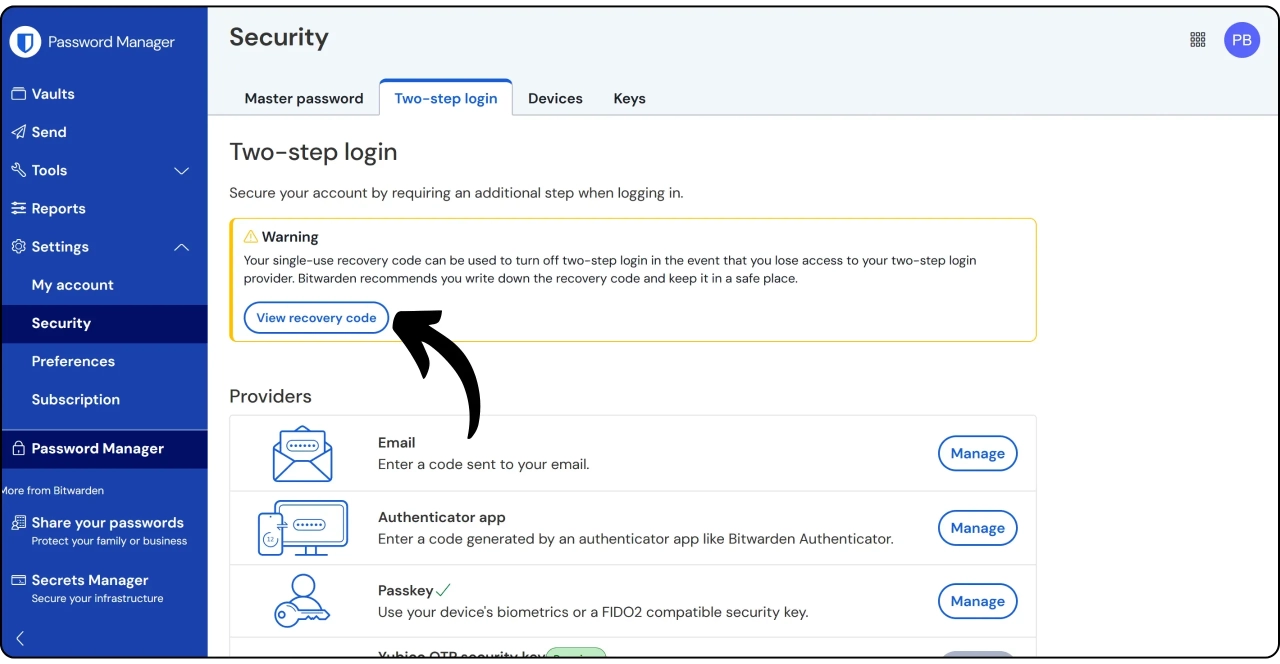Click the Warning triangle icon
1280x664 pixels.
[x=251, y=237]
